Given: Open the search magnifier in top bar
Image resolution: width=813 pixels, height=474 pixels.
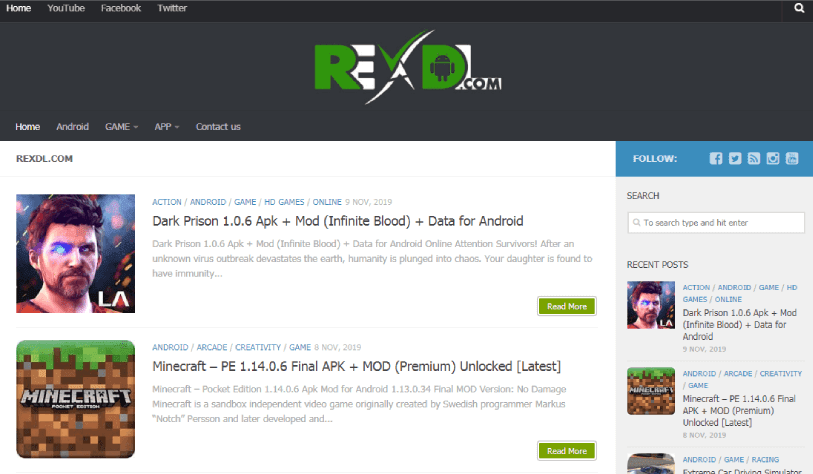Looking at the screenshot, I should [x=799, y=8].
